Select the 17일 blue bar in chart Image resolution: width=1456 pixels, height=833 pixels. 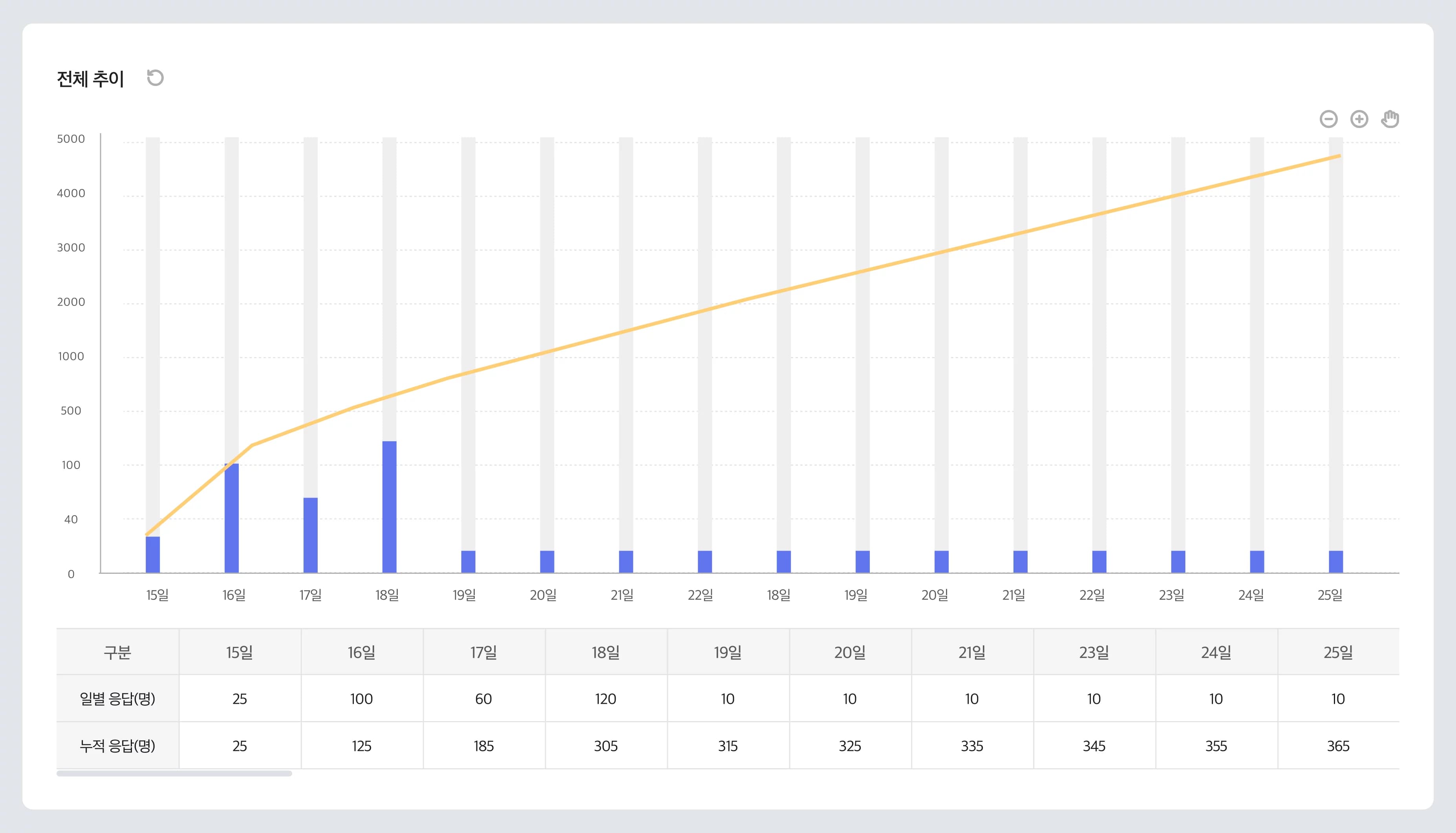tap(311, 535)
